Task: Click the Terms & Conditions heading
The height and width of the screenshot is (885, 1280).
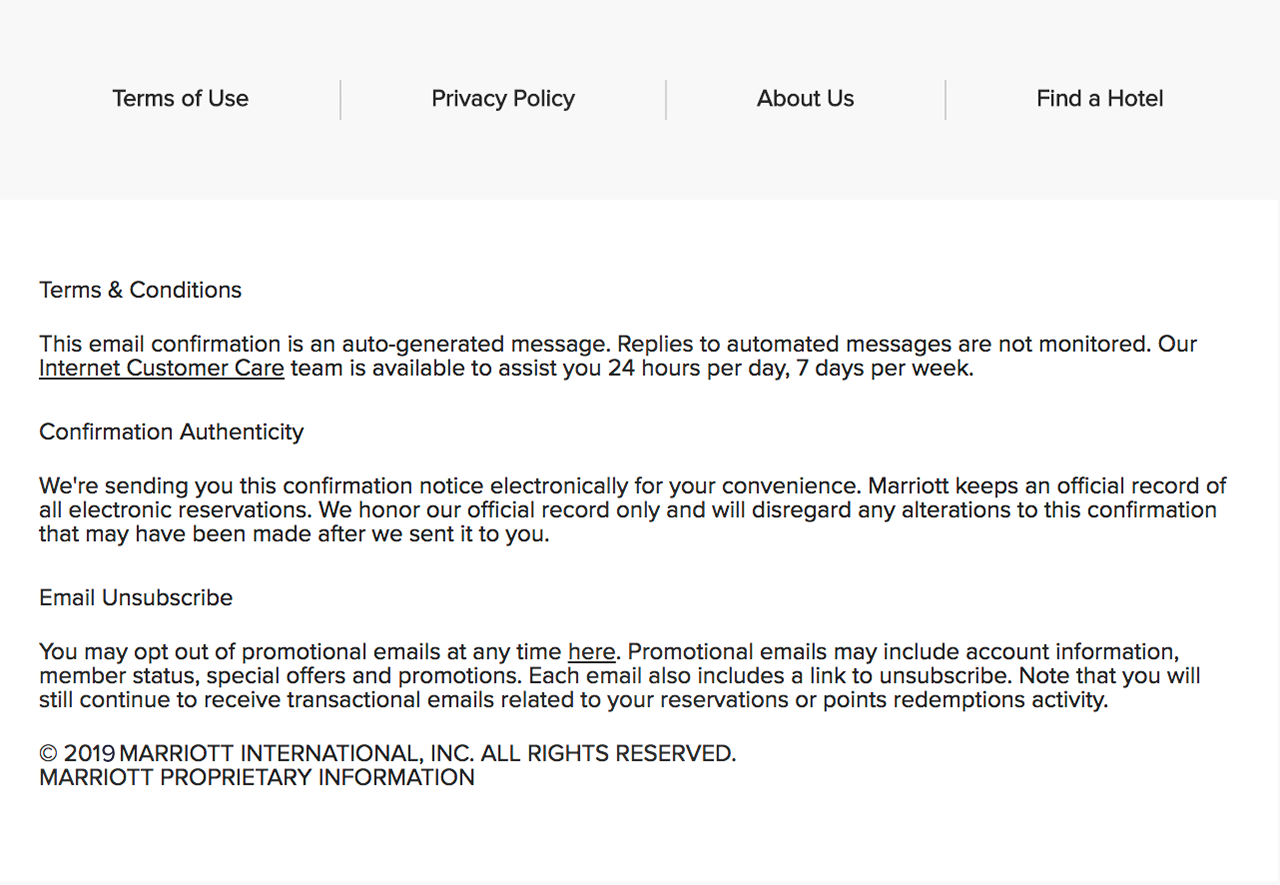Action: click(x=140, y=290)
